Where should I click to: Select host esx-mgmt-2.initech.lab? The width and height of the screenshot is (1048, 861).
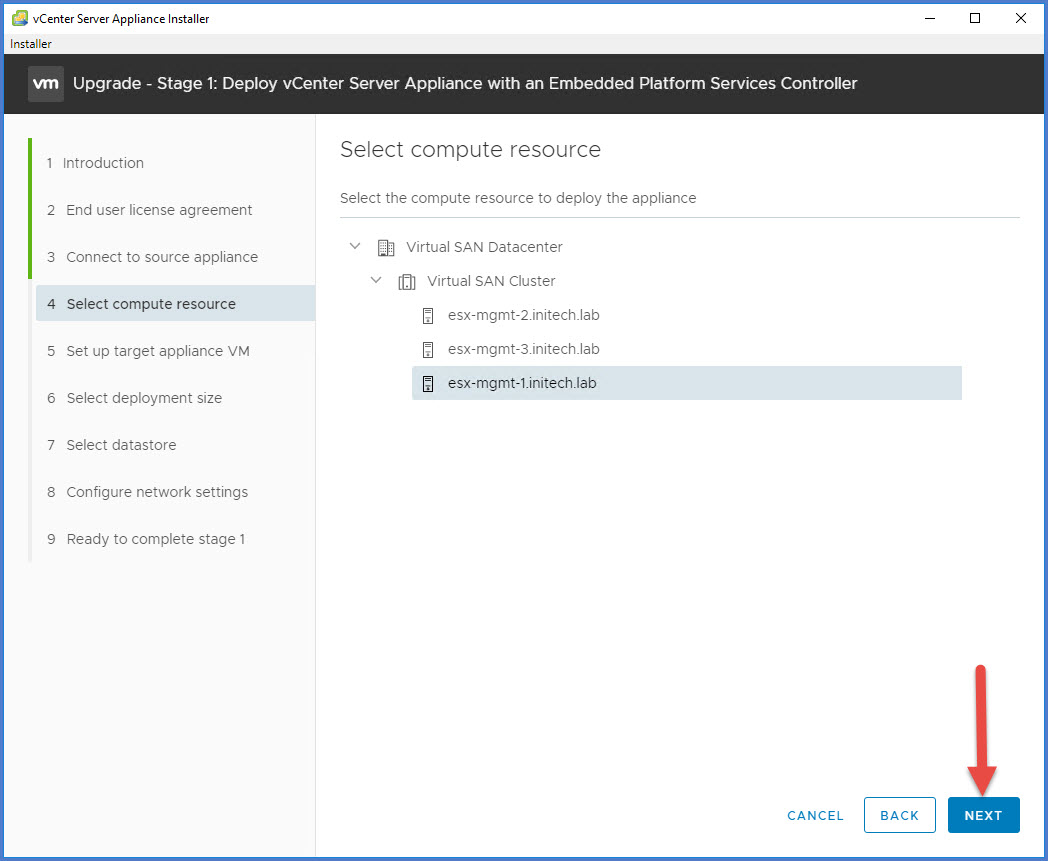coord(523,315)
